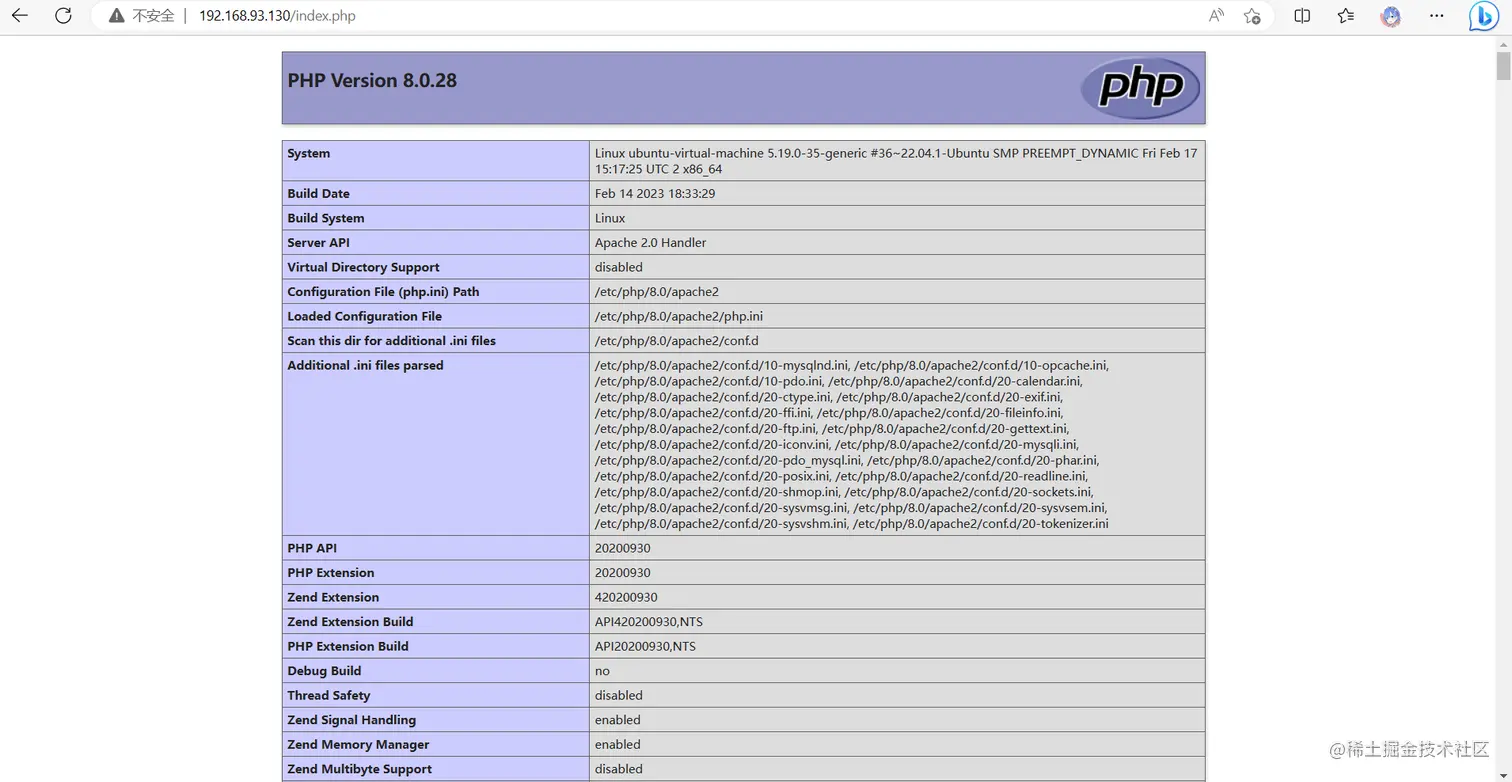Activate the Read aloud icon
Viewport: 1512px width, 782px height.
click(x=1216, y=16)
